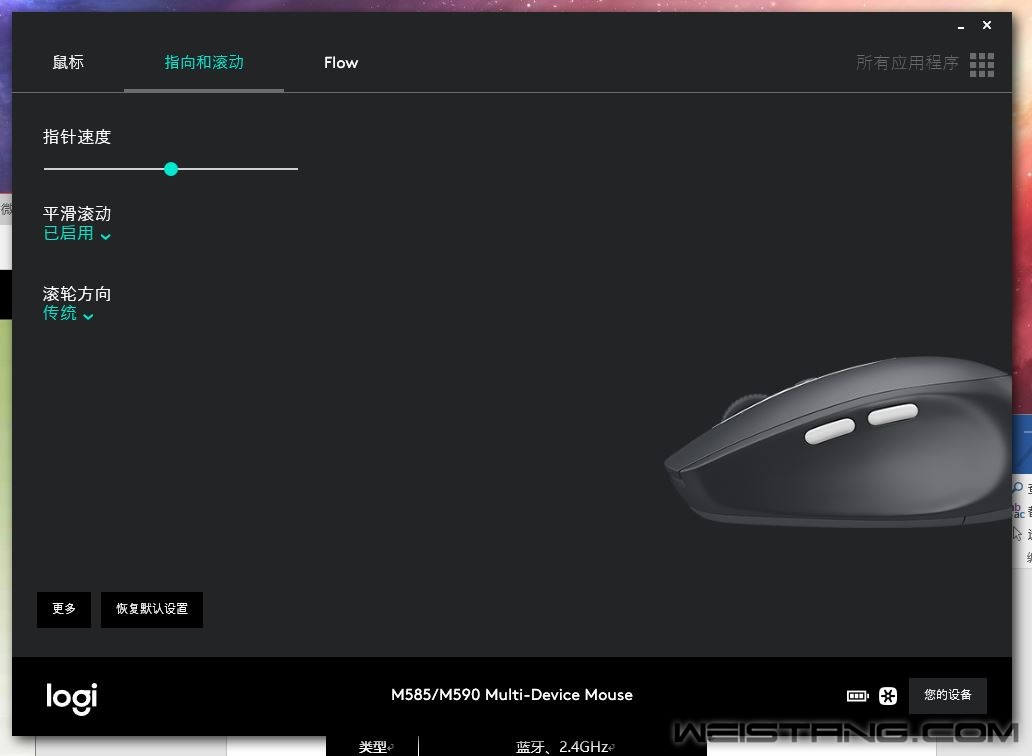This screenshot has width=1032, height=756.
Task: Click the 更多 button
Action: click(64, 609)
